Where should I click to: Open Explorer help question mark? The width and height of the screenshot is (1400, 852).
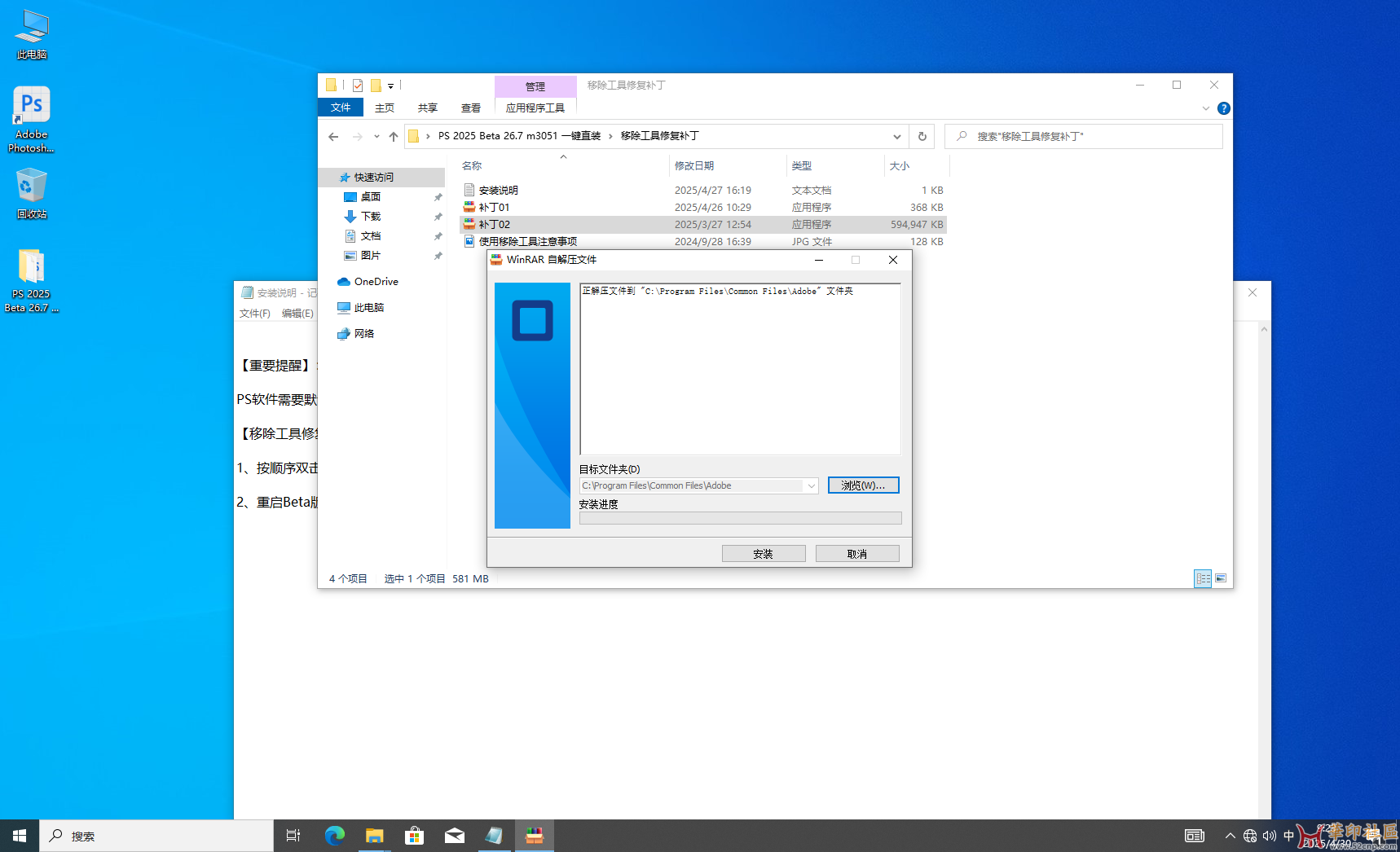(x=1224, y=108)
